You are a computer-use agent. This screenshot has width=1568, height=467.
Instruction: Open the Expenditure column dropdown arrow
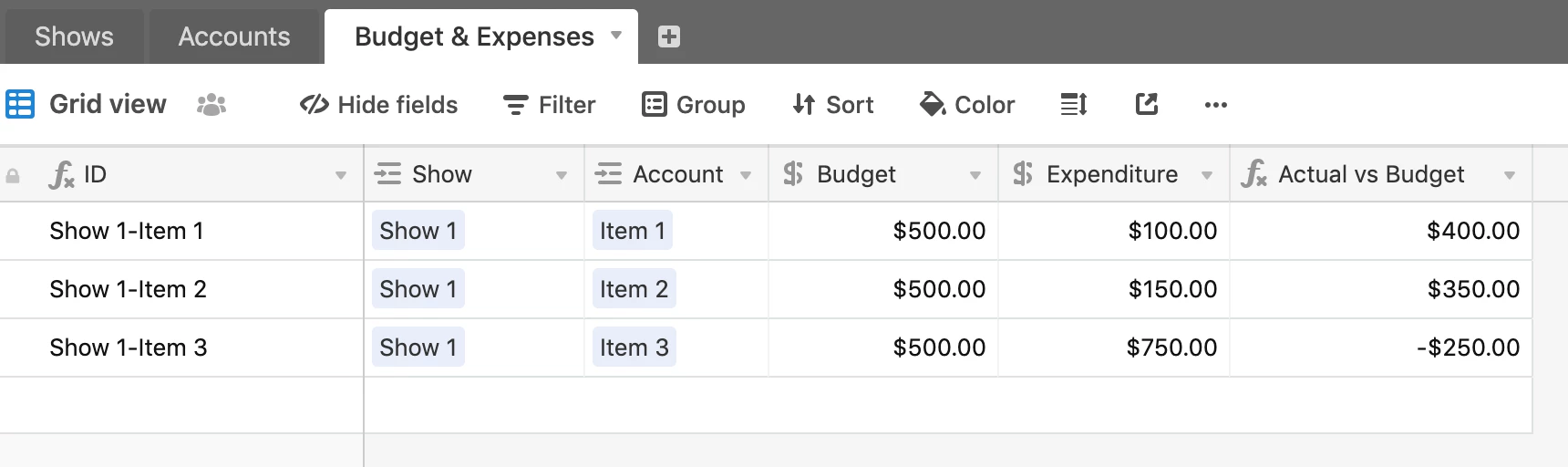pyautogui.click(x=1207, y=175)
